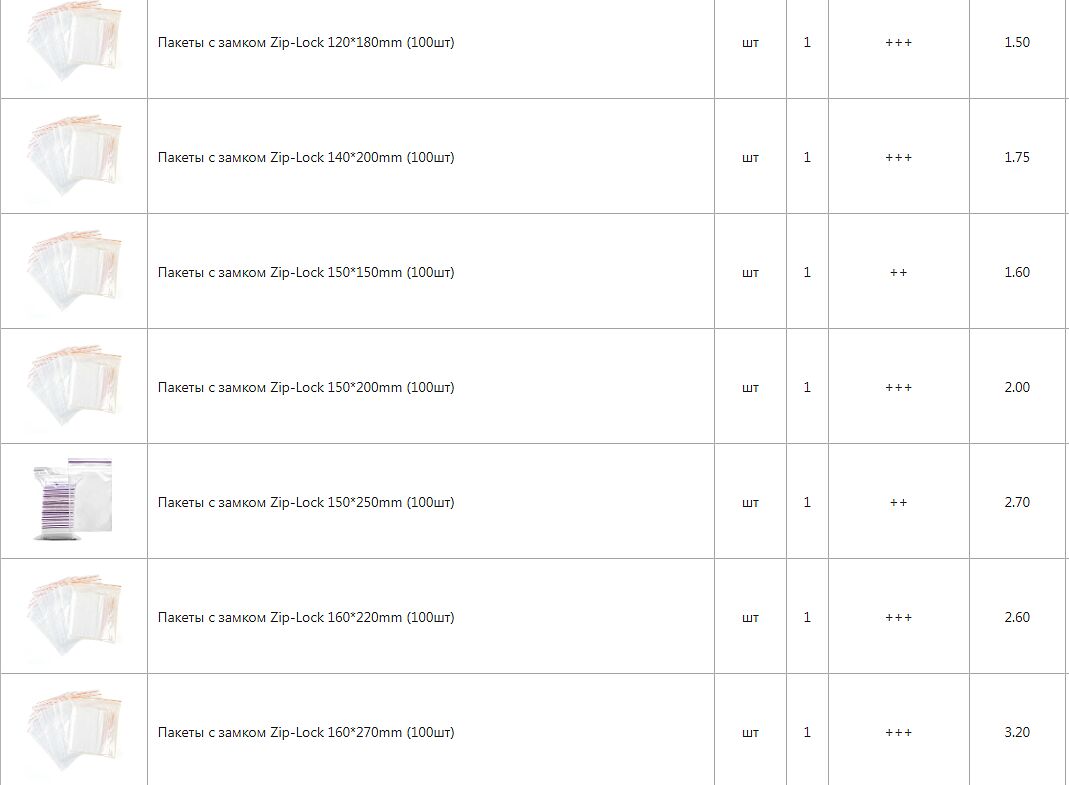This screenshot has height=785, width=1069.
Task: Click the Zip-Lock 160*220mm product thumbnail
Action: (x=74, y=617)
